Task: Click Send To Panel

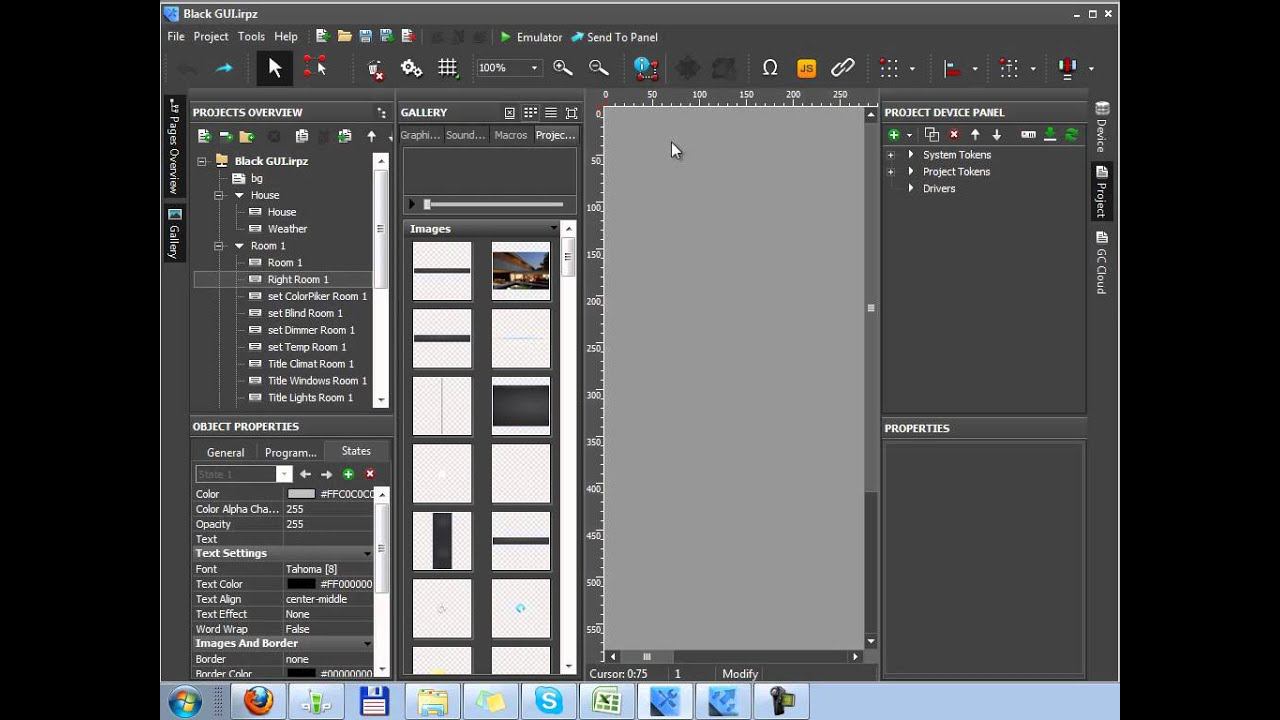Action: click(614, 37)
